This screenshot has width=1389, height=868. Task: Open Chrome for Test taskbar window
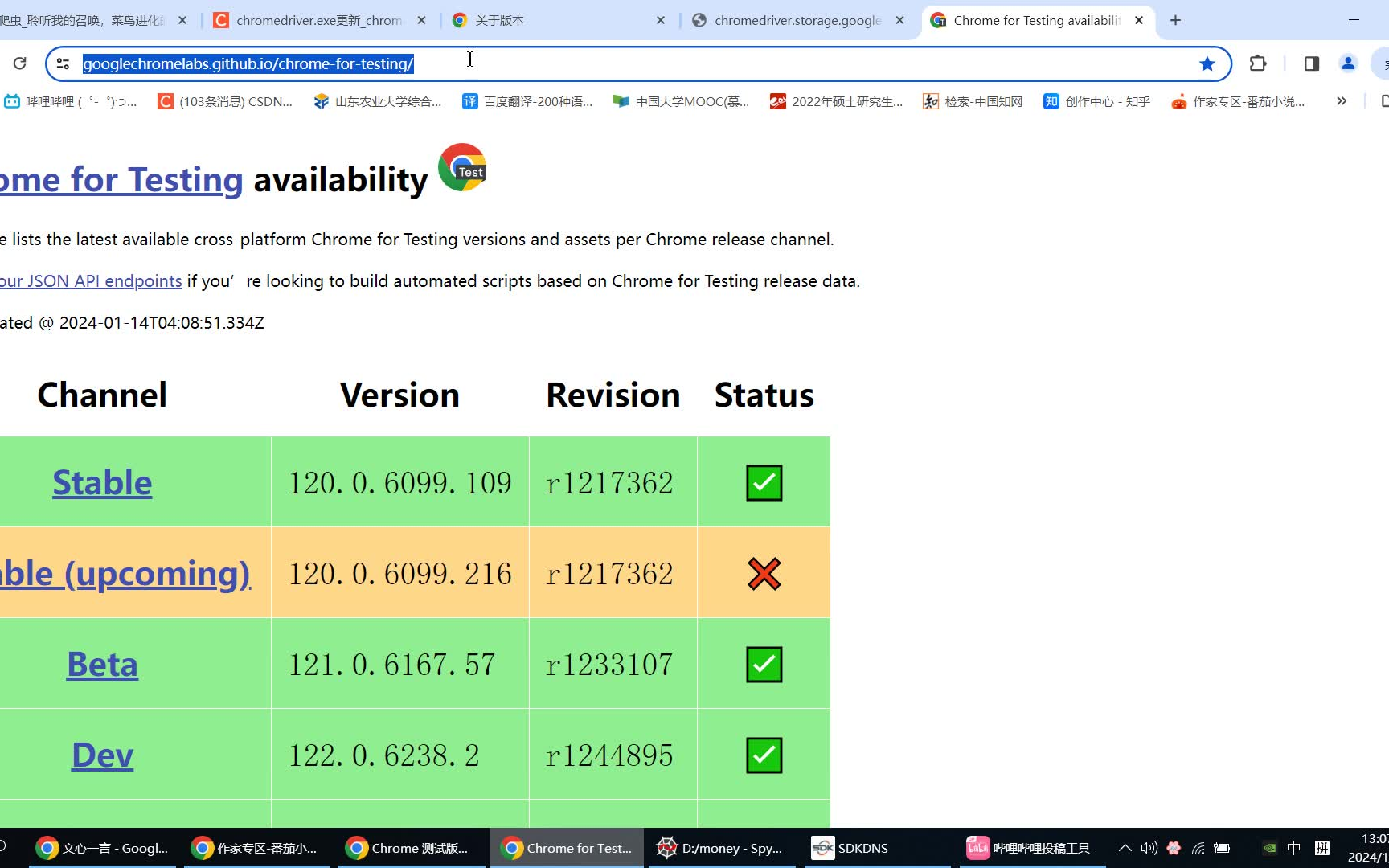(567, 848)
